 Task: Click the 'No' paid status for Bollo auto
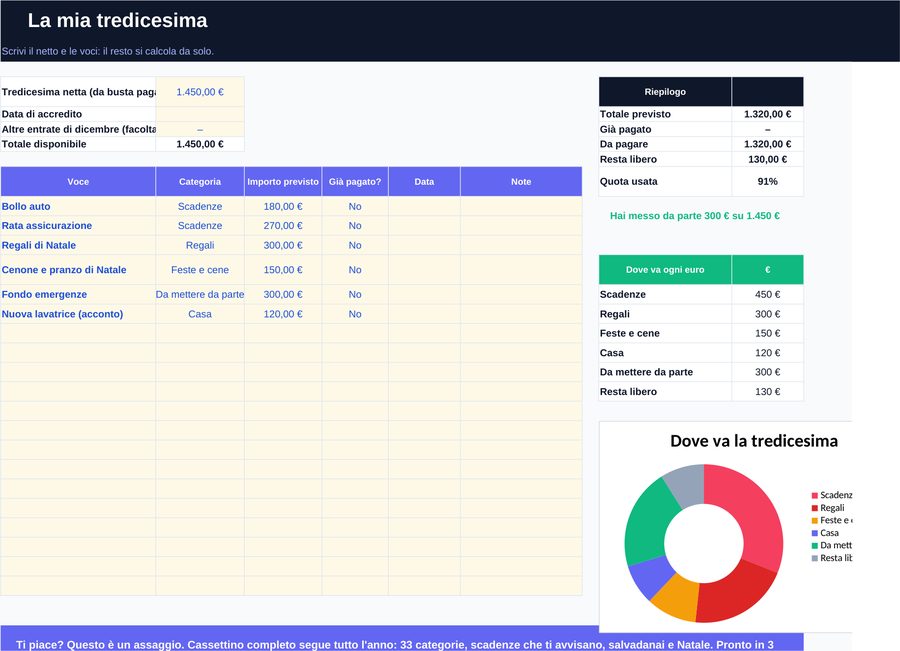point(355,206)
